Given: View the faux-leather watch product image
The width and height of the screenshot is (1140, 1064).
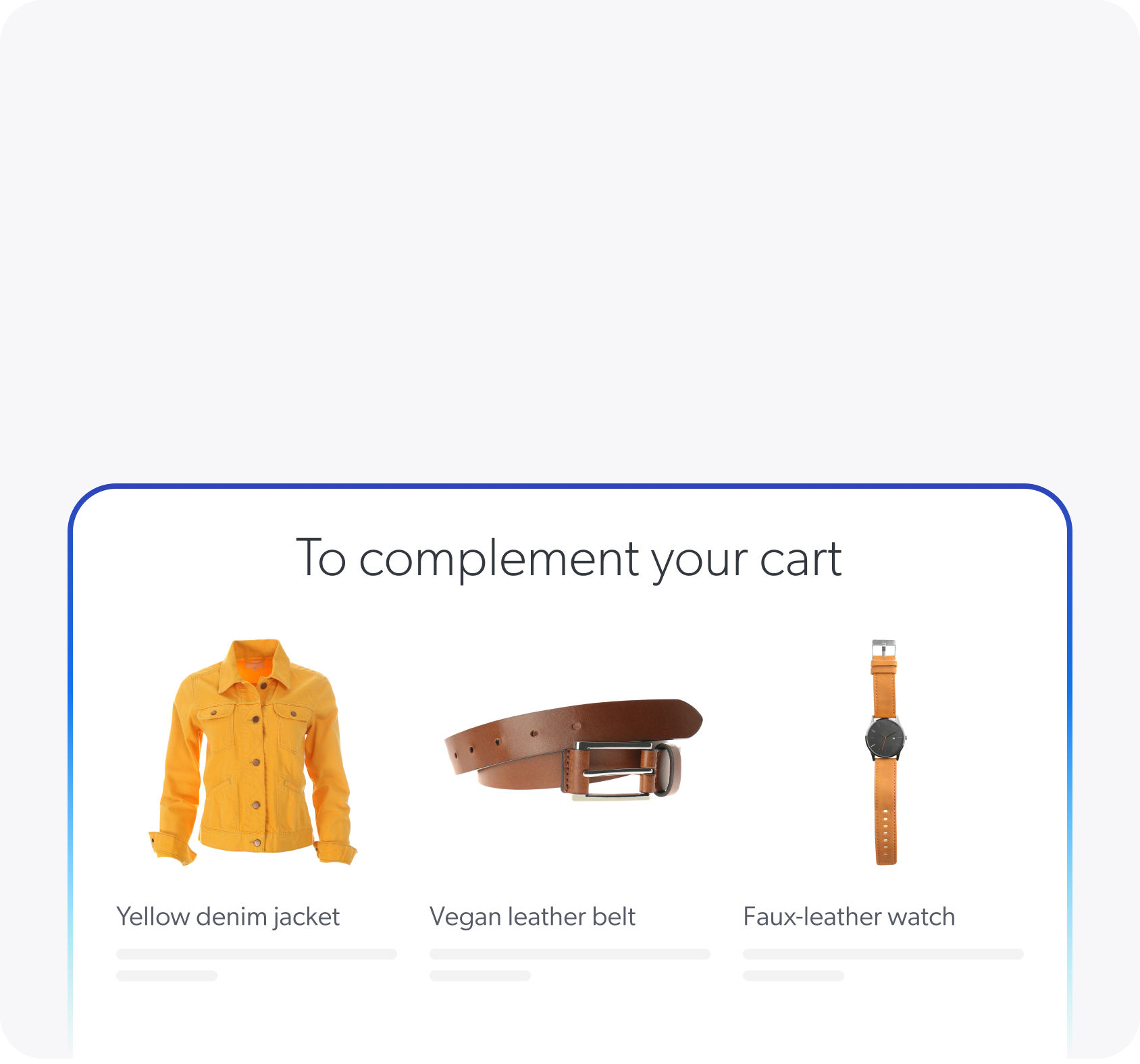Looking at the screenshot, I should (885, 752).
